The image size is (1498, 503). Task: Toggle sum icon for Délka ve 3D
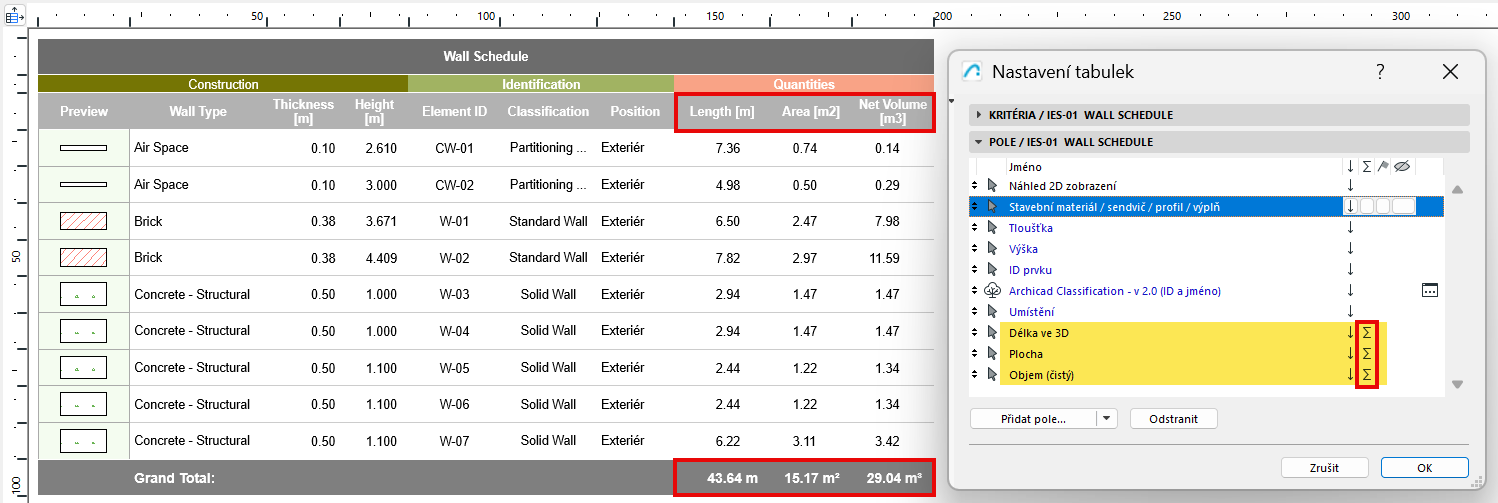click(1367, 333)
